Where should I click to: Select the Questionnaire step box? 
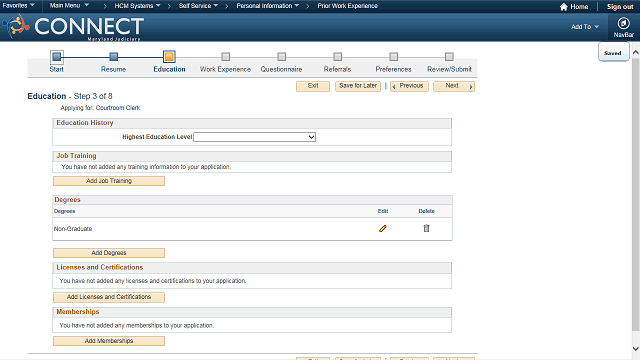click(282, 57)
